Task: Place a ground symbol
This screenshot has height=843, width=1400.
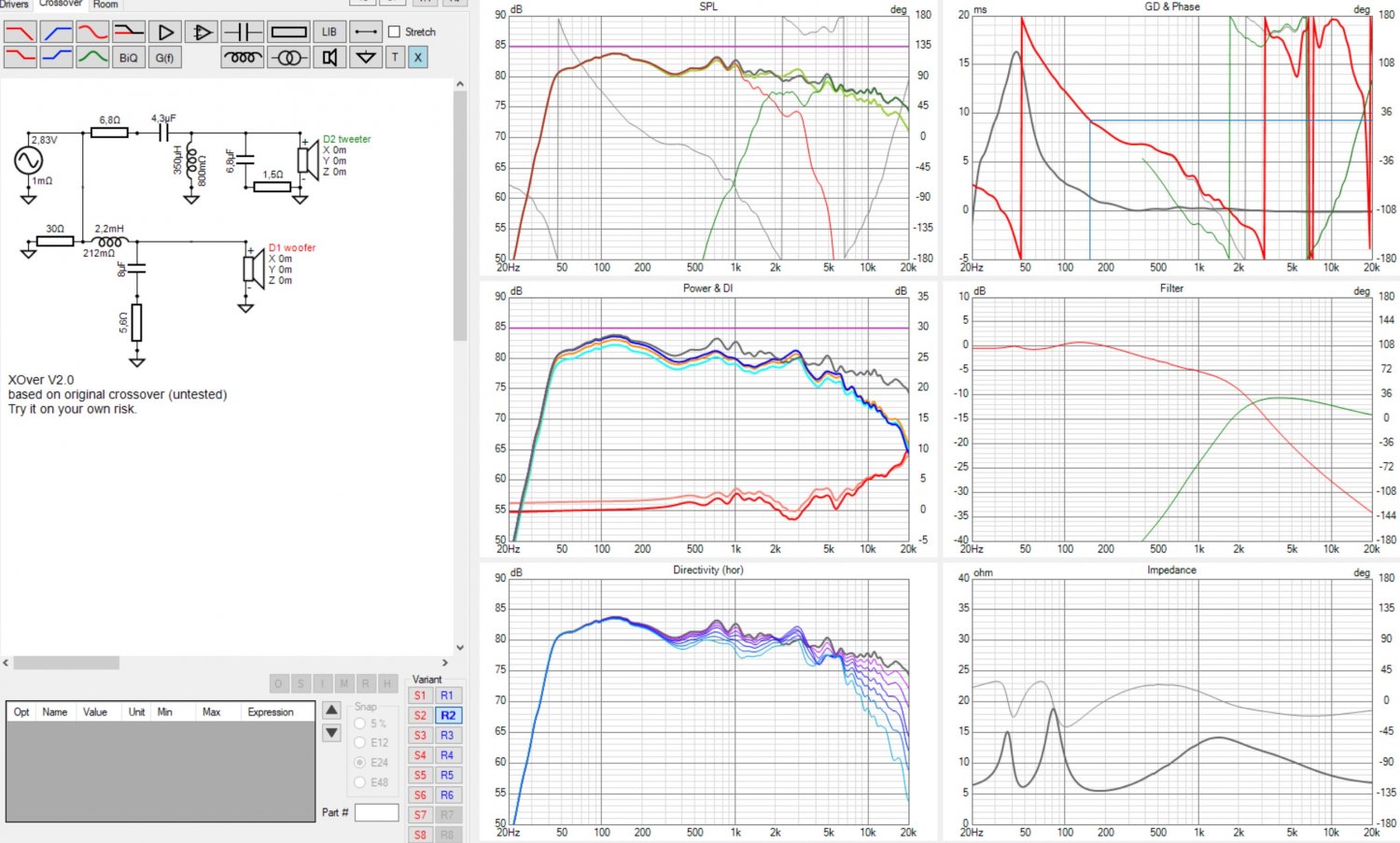Action: pos(366,57)
